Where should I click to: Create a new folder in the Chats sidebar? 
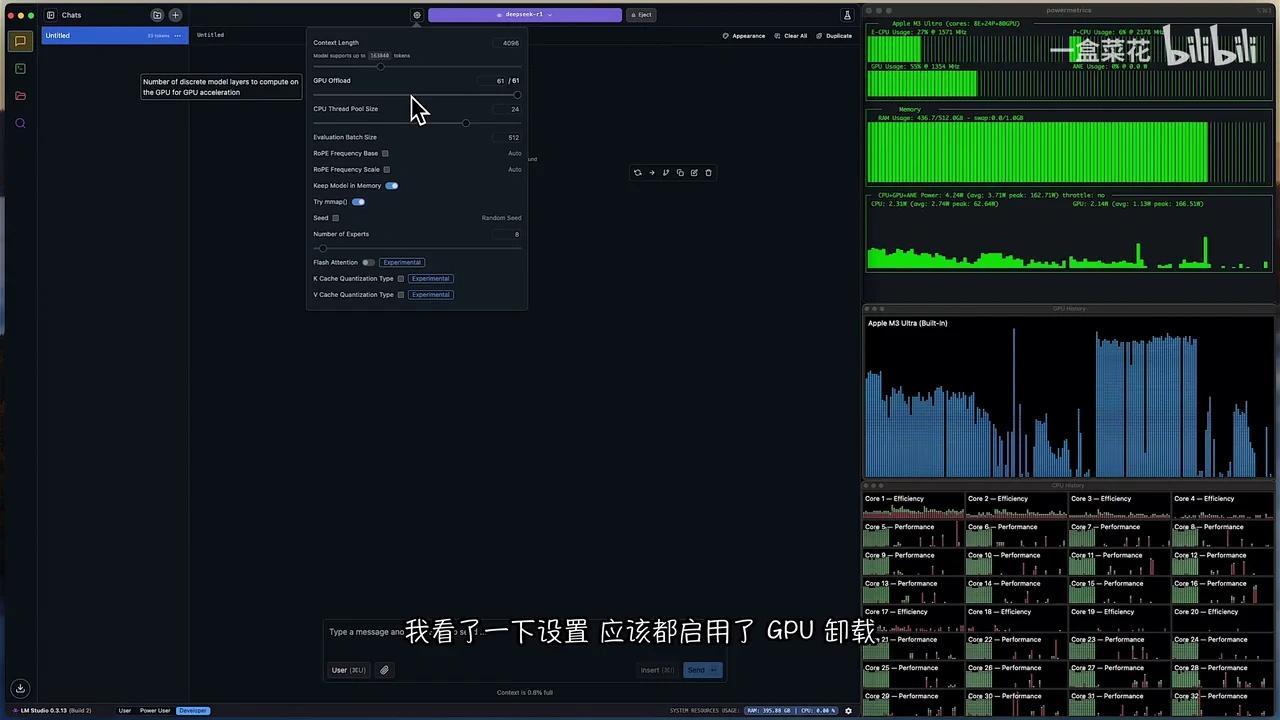tap(157, 14)
